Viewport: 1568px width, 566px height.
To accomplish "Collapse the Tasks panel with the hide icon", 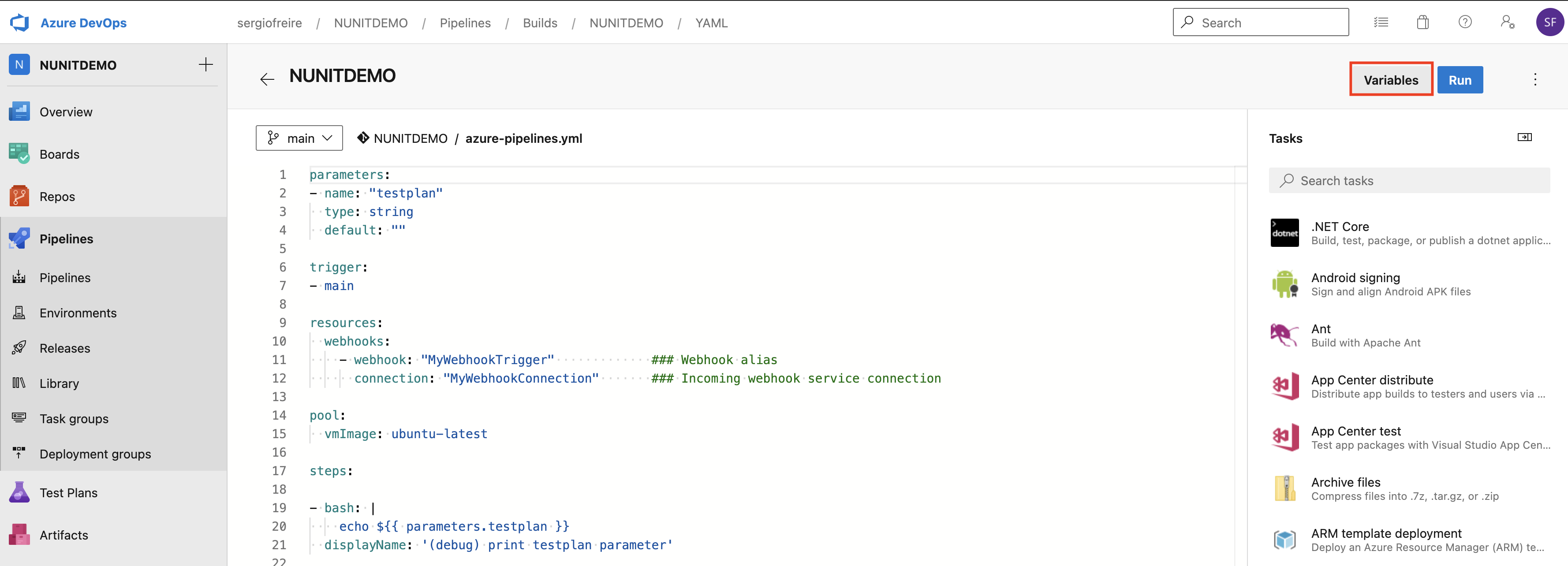I will (1524, 138).
